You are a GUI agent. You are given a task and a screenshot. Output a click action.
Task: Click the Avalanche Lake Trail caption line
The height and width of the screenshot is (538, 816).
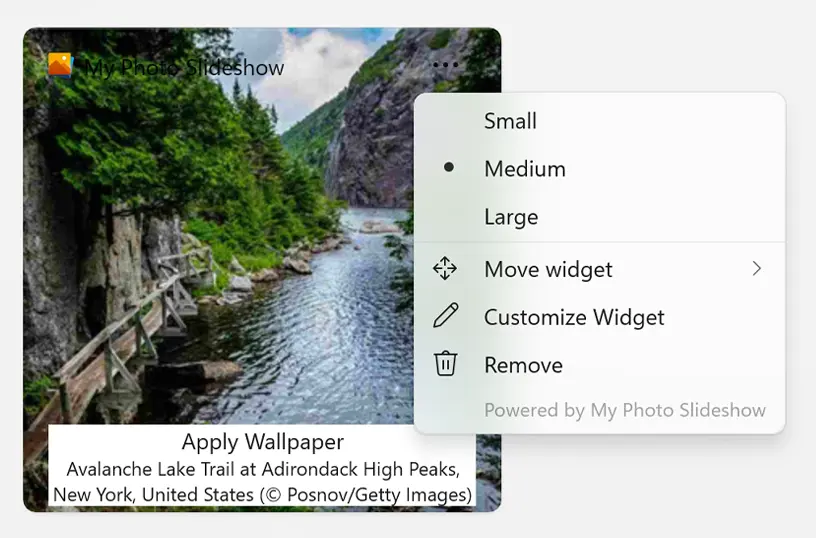(262, 469)
